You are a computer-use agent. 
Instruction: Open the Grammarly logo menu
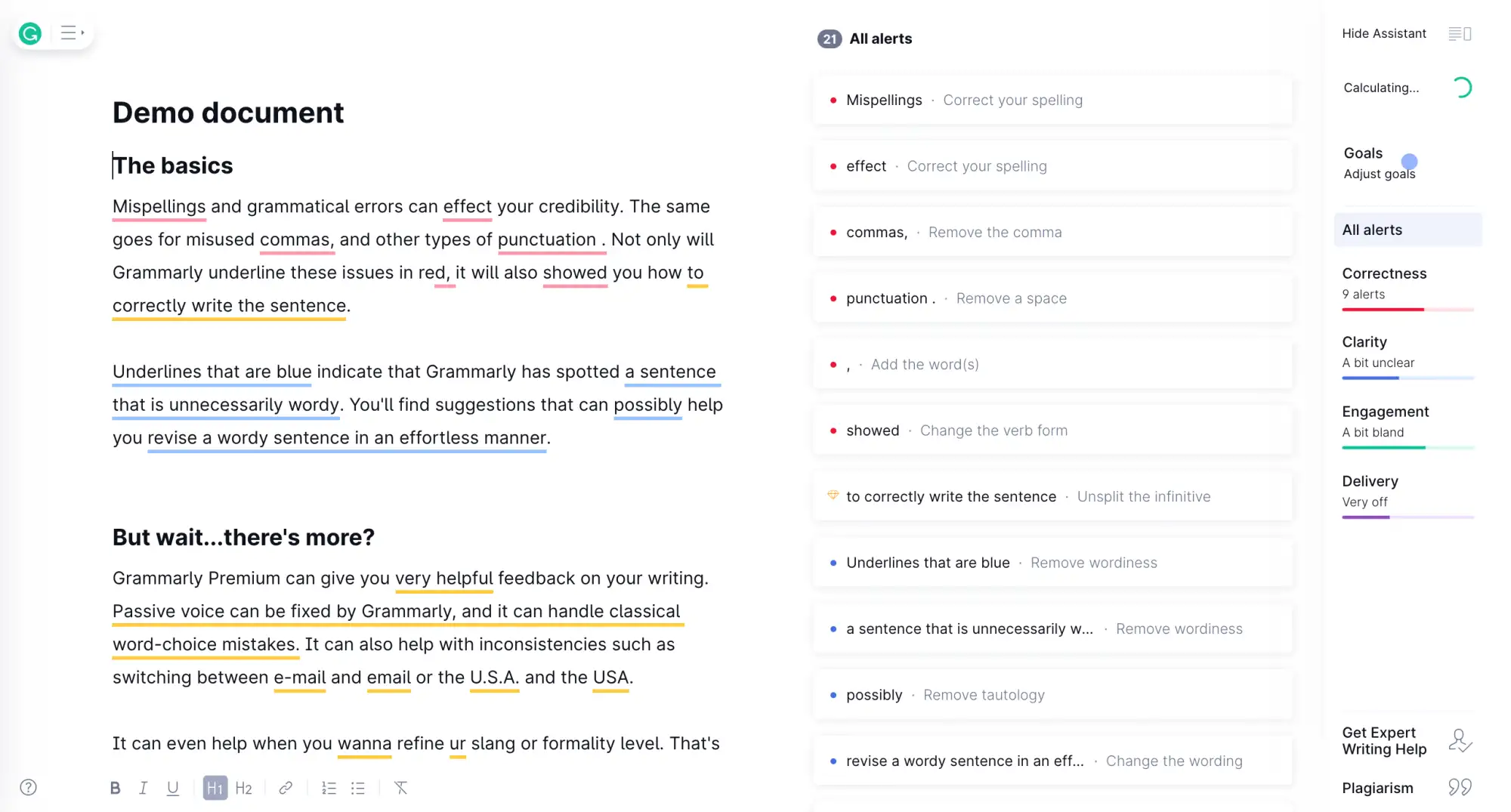coord(29,33)
